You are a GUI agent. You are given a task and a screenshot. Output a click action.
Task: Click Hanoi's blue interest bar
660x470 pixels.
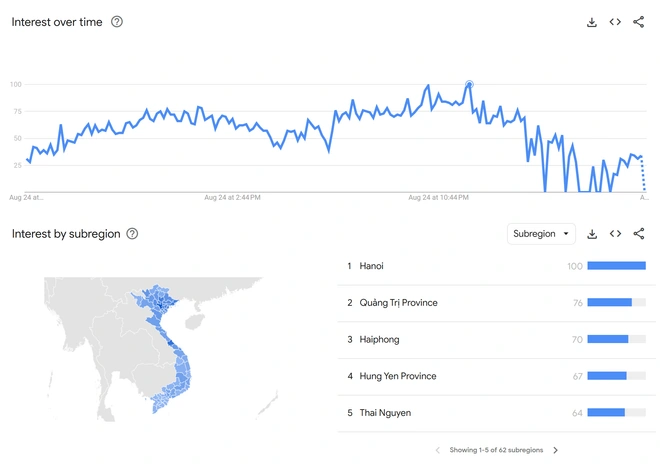[616, 266]
